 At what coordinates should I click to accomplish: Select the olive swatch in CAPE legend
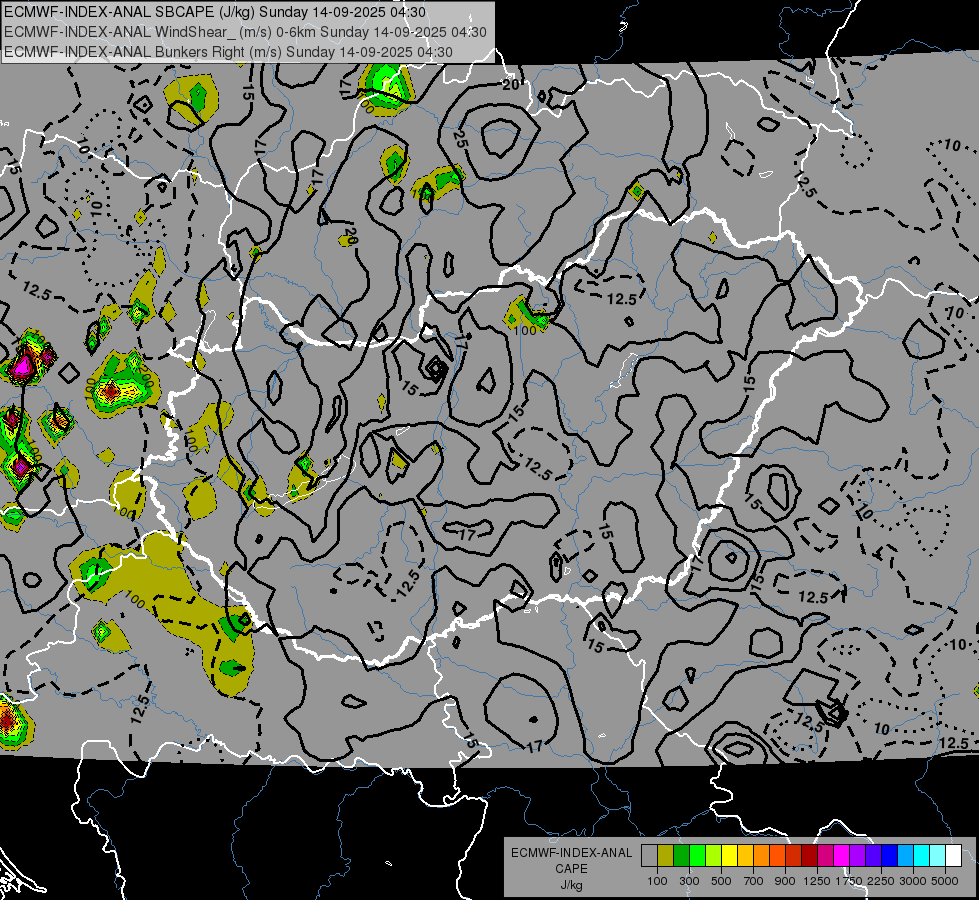pyautogui.click(x=665, y=855)
